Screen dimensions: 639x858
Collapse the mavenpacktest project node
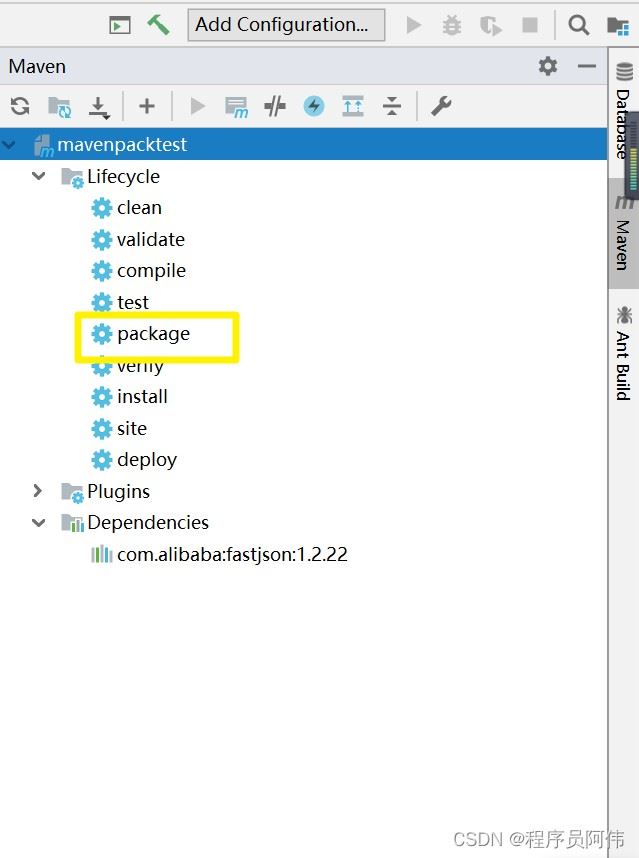pyautogui.click(x=9, y=144)
